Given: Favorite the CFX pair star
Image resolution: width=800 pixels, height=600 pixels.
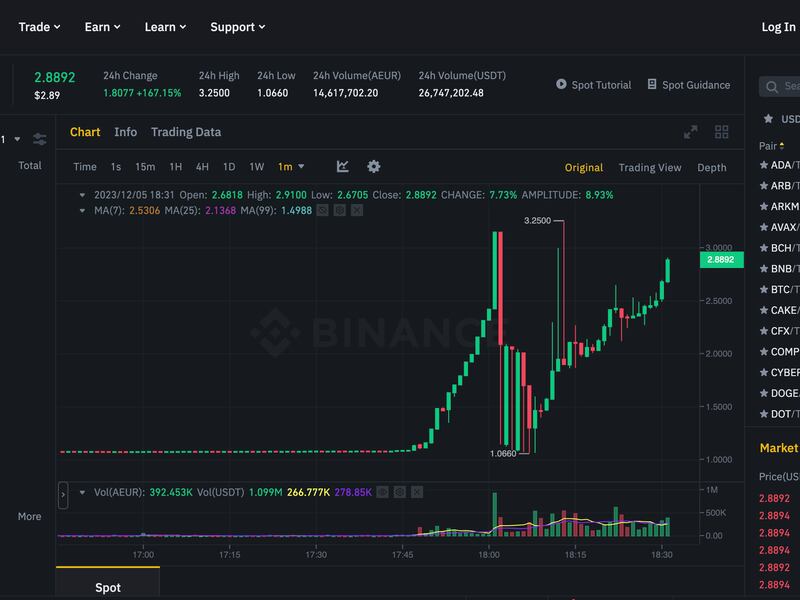Looking at the screenshot, I should click(764, 331).
